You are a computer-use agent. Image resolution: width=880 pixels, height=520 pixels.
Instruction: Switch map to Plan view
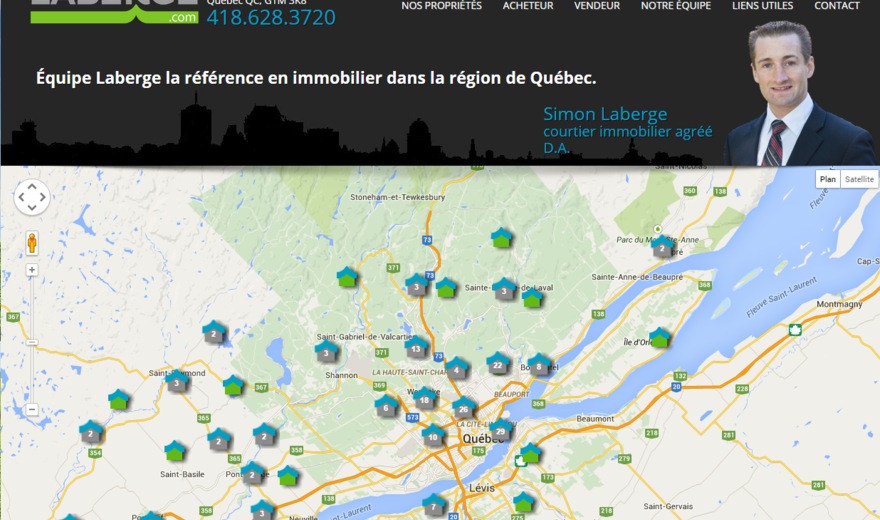[x=828, y=180]
